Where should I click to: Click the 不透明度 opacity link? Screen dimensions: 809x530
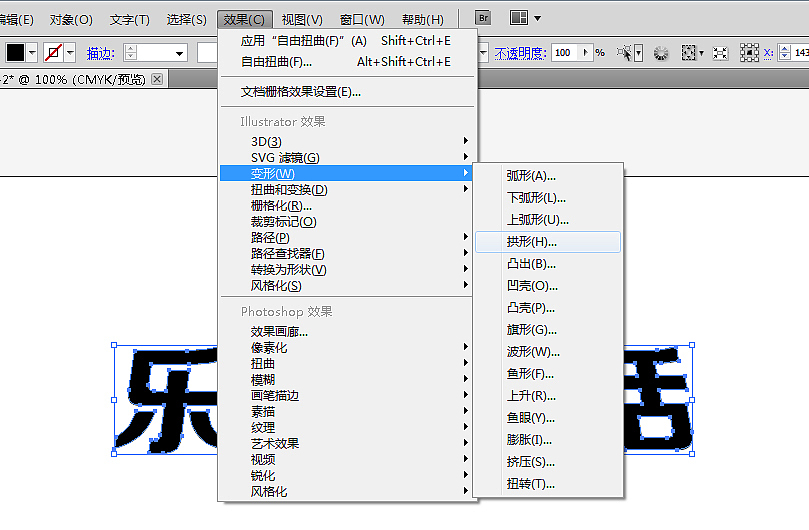tap(520, 53)
